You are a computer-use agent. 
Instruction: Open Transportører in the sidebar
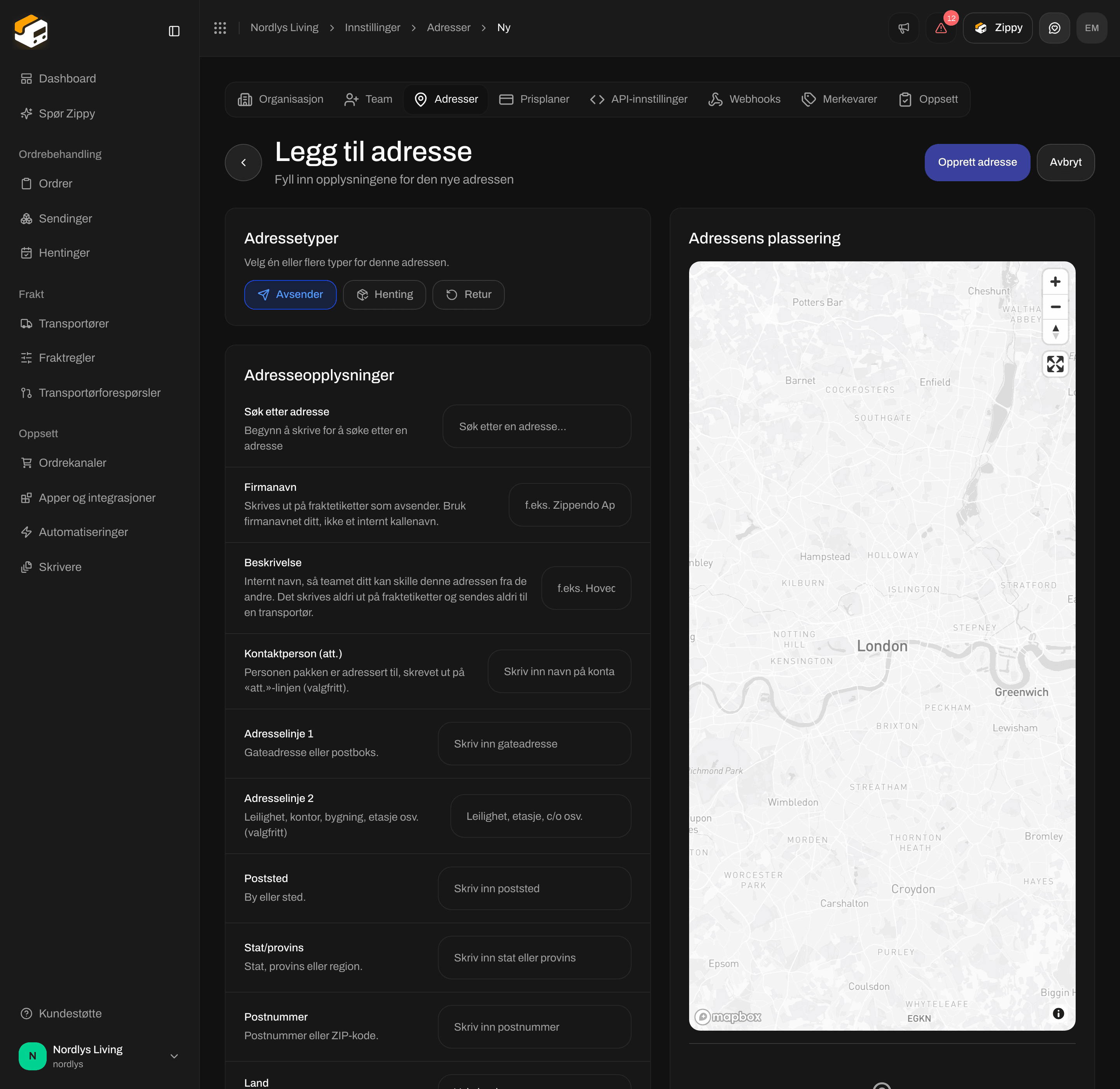click(x=100, y=323)
